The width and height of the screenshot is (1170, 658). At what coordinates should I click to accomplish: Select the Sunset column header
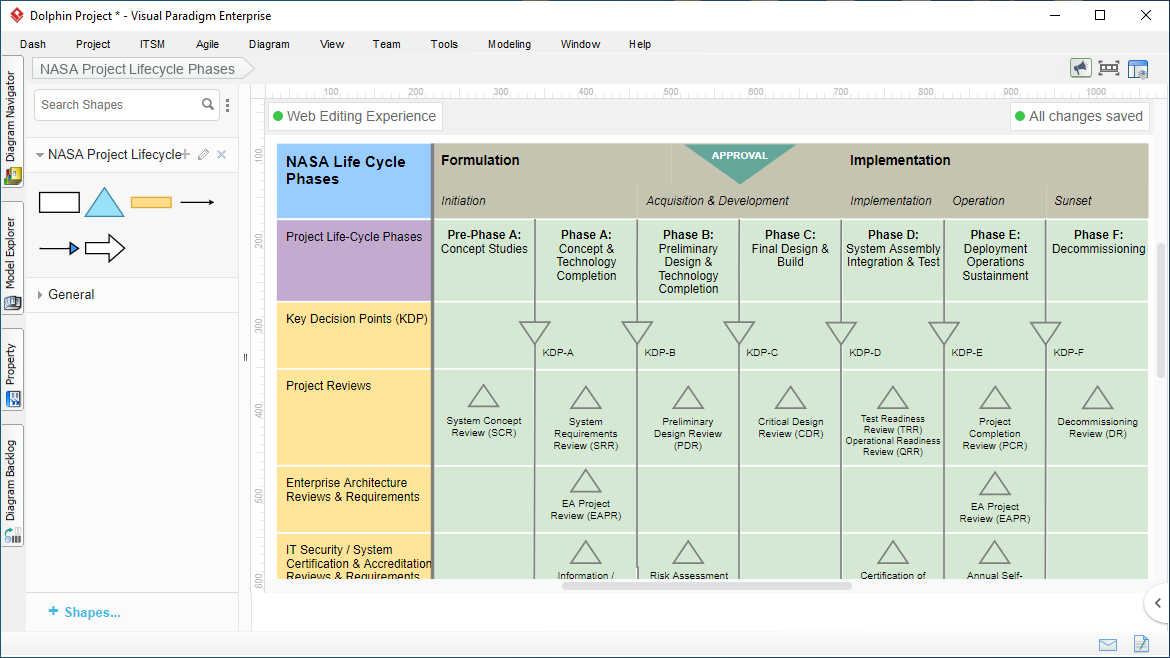click(x=1073, y=201)
